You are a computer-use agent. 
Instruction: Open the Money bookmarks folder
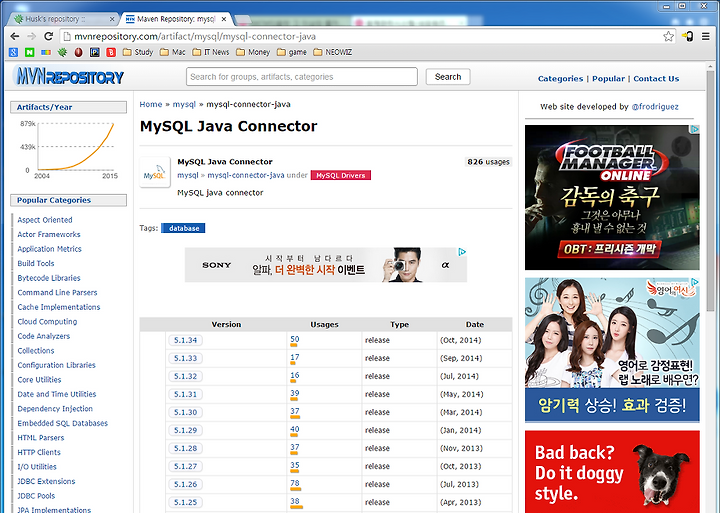253,52
